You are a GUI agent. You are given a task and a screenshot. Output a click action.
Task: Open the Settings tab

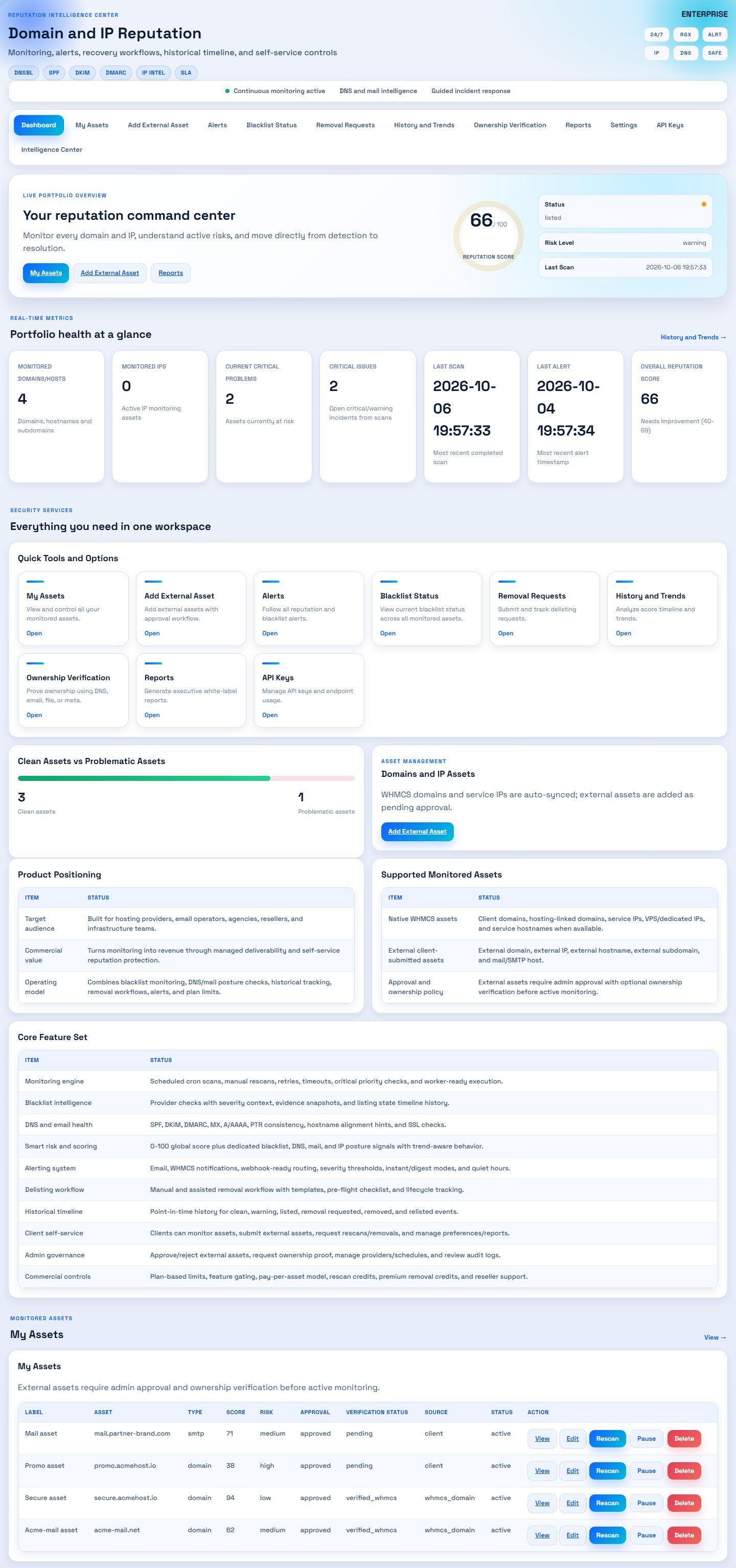[624, 125]
